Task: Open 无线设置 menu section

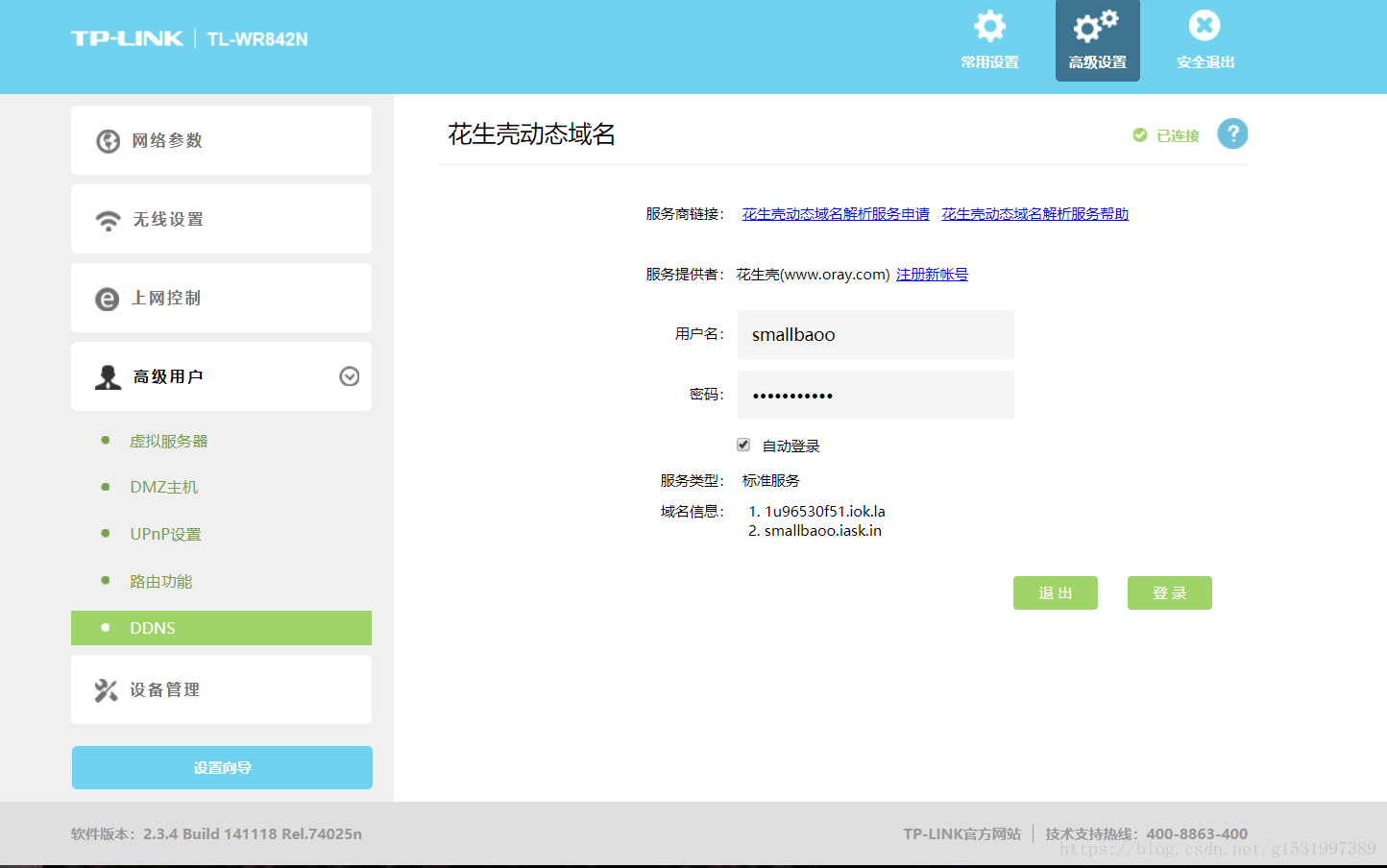Action: 221,219
